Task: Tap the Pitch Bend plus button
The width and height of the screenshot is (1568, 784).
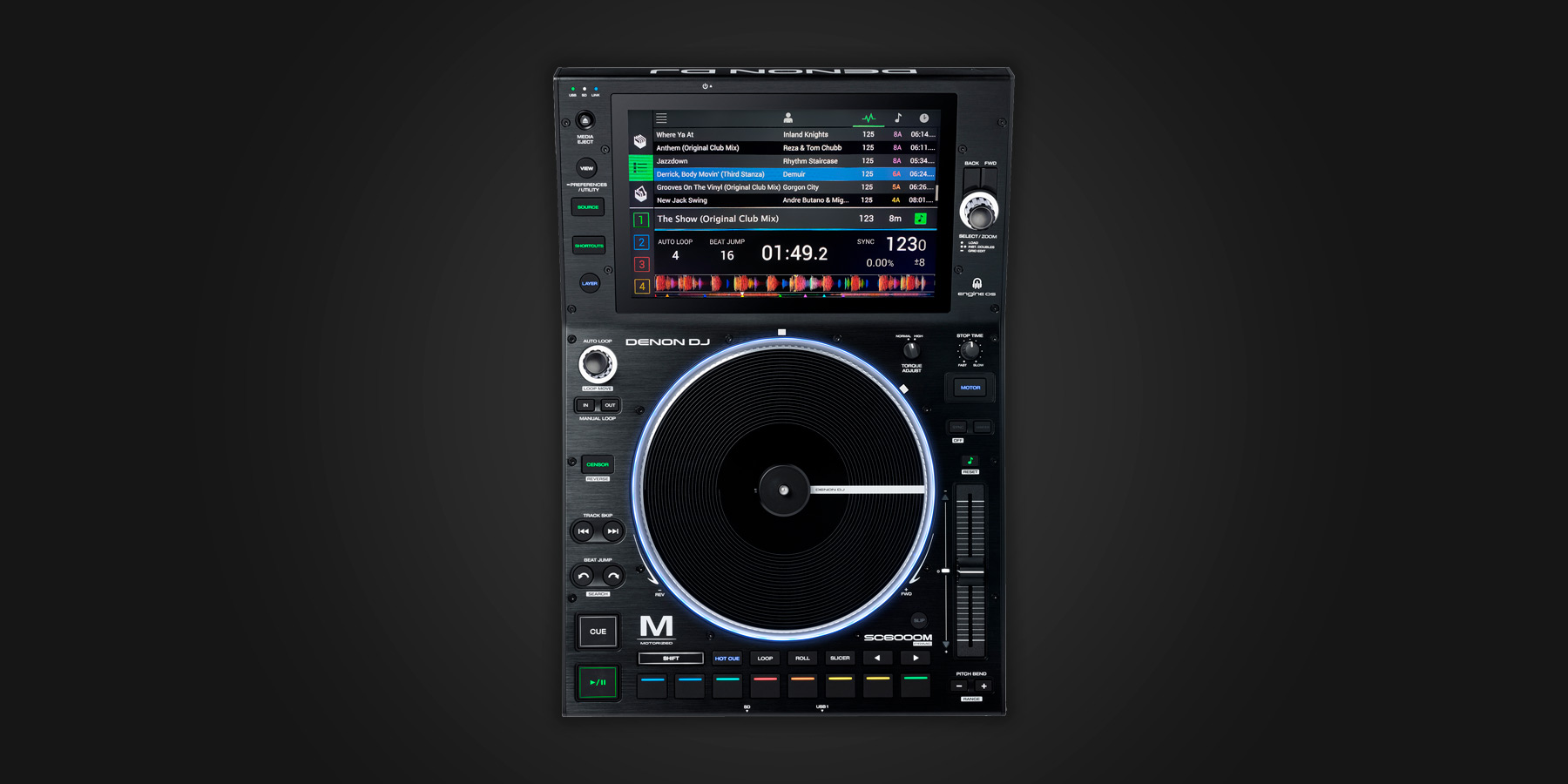Action: [983, 686]
